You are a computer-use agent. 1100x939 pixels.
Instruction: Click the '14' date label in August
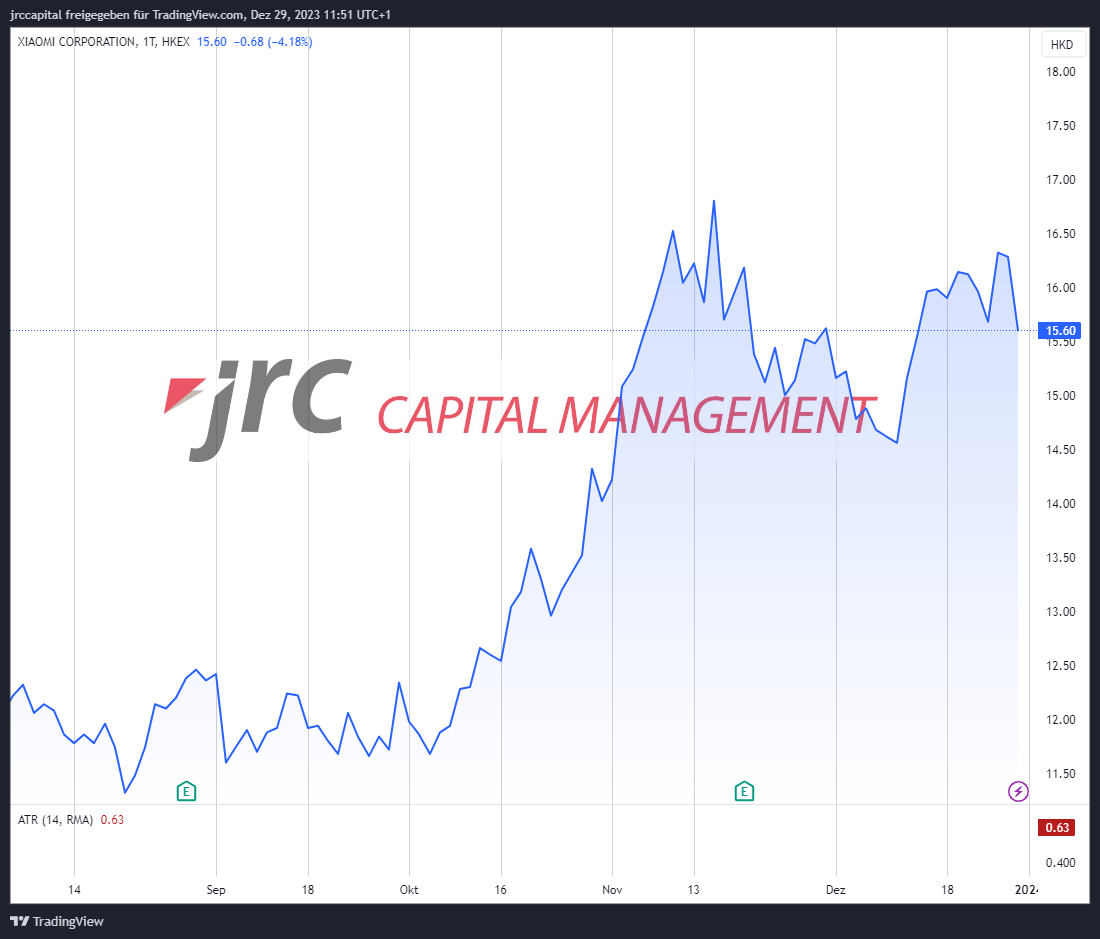[x=74, y=889]
